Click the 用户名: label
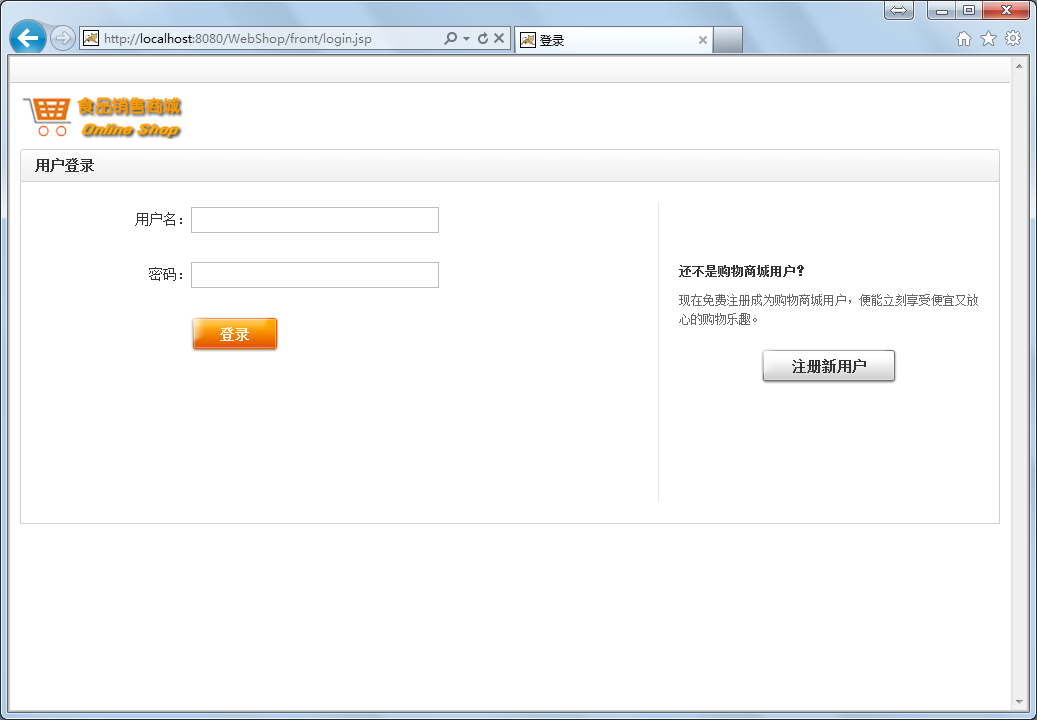This screenshot has width=1037, height=720. 160,220
